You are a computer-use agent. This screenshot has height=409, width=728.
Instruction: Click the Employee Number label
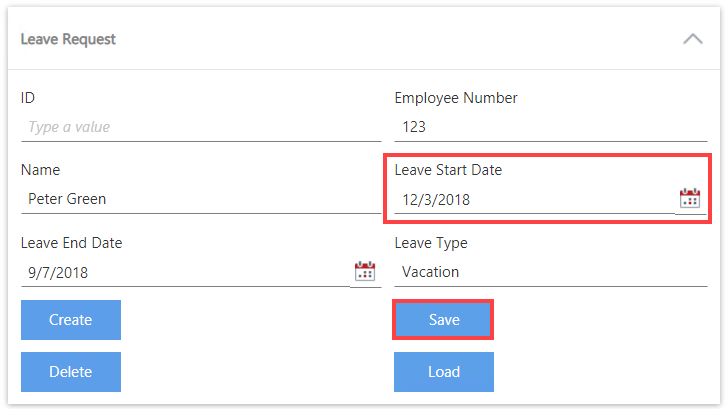[456, 98]
